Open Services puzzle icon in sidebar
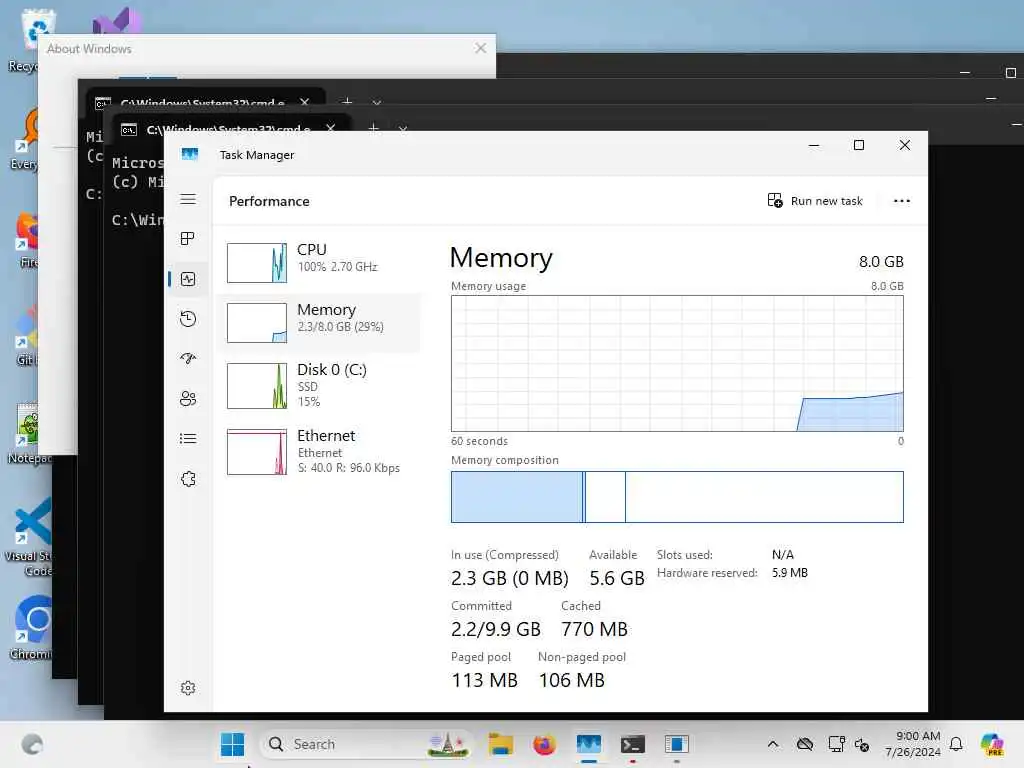The width and height of the screenshot is (1024, 768). pyautogui.click(x=188, y=479)
